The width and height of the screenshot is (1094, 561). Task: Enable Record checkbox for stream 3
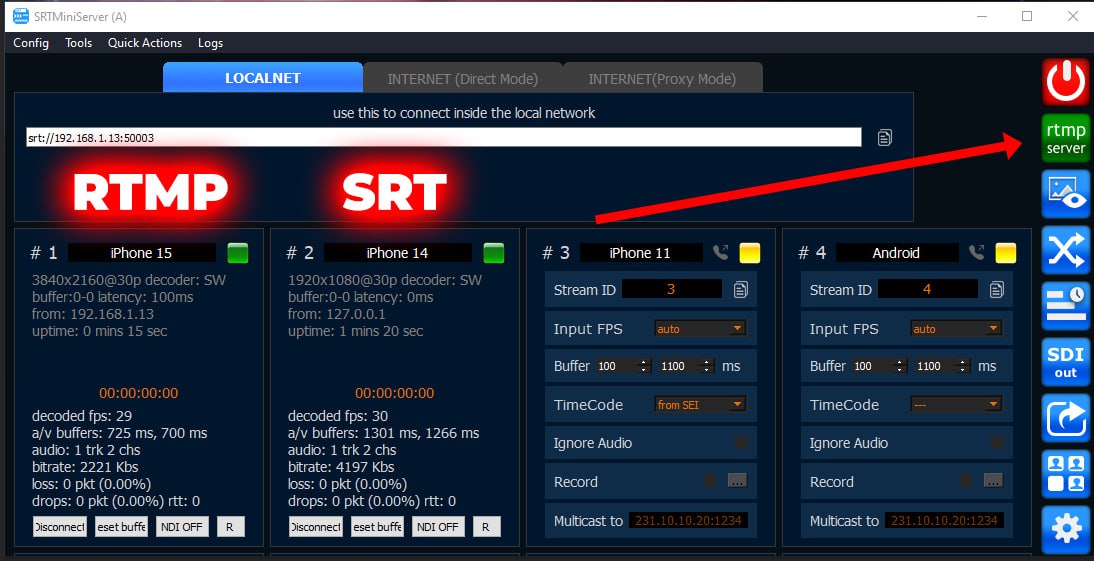pyautogui.click(x=709, y=481)
